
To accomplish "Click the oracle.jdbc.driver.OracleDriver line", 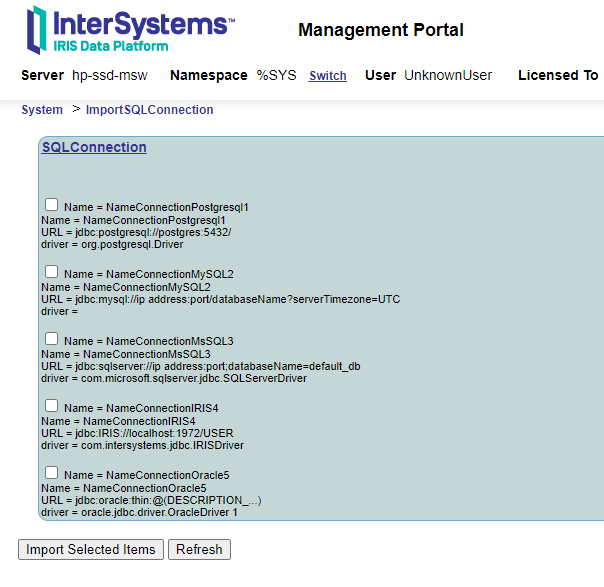I will pyautogui.click(x=139, y=512).
